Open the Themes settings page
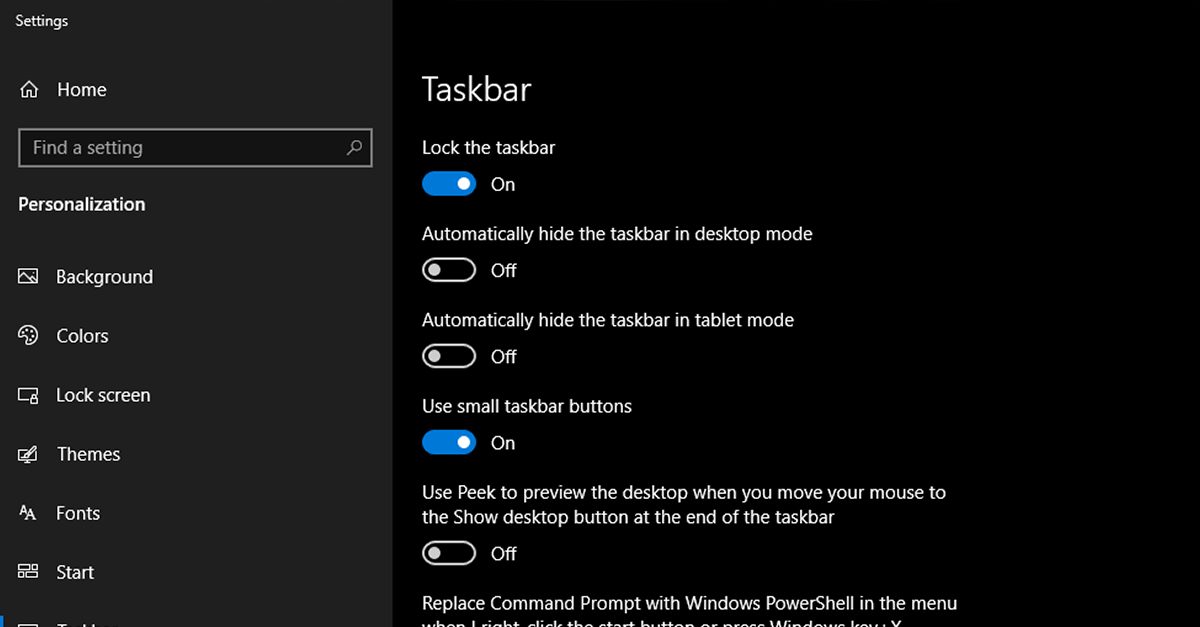Image resolution: width=1200 pixels, height=627 pixels. 89,454
